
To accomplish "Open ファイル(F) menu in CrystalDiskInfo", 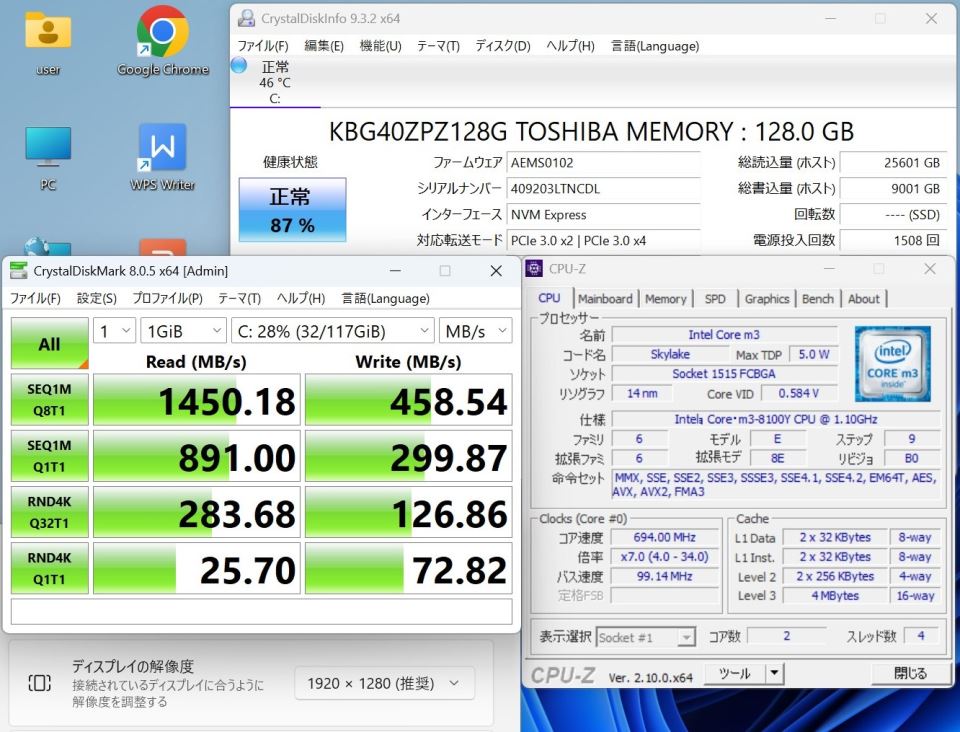I will point(263,46).
